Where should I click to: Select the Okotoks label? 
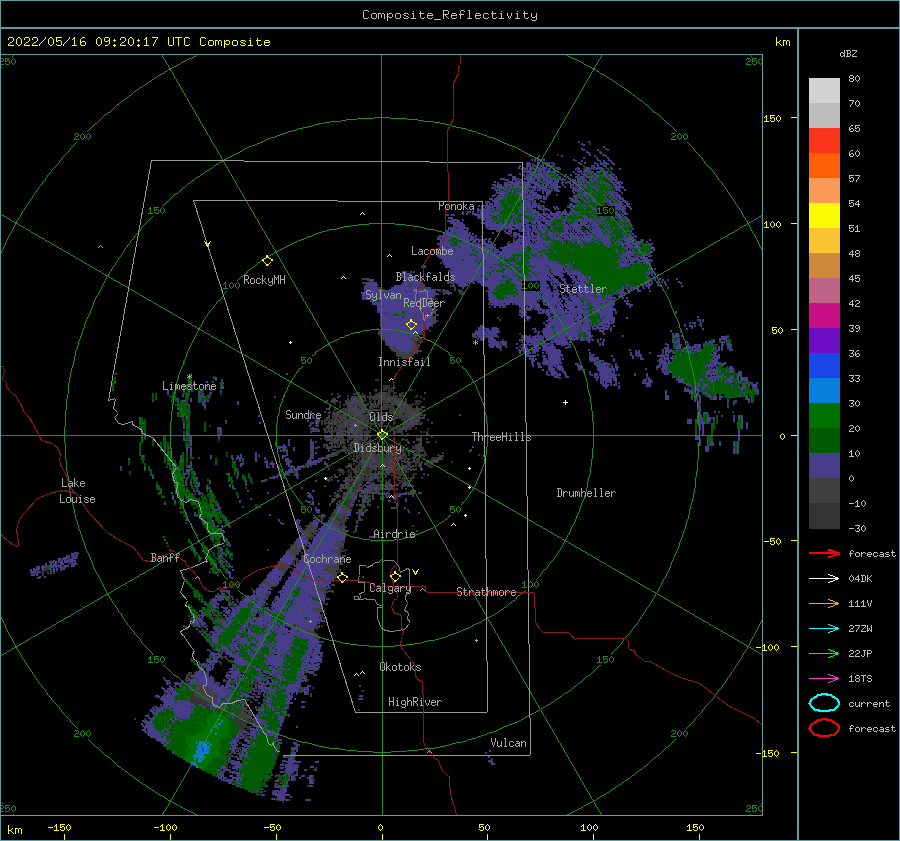click(400, 667)
